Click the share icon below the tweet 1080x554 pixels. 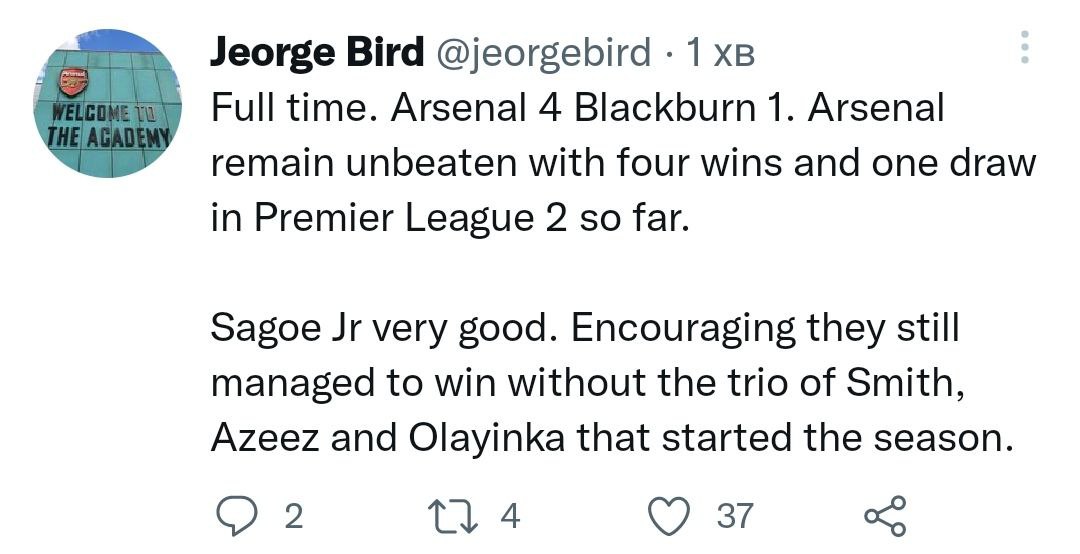coord(884,515)
